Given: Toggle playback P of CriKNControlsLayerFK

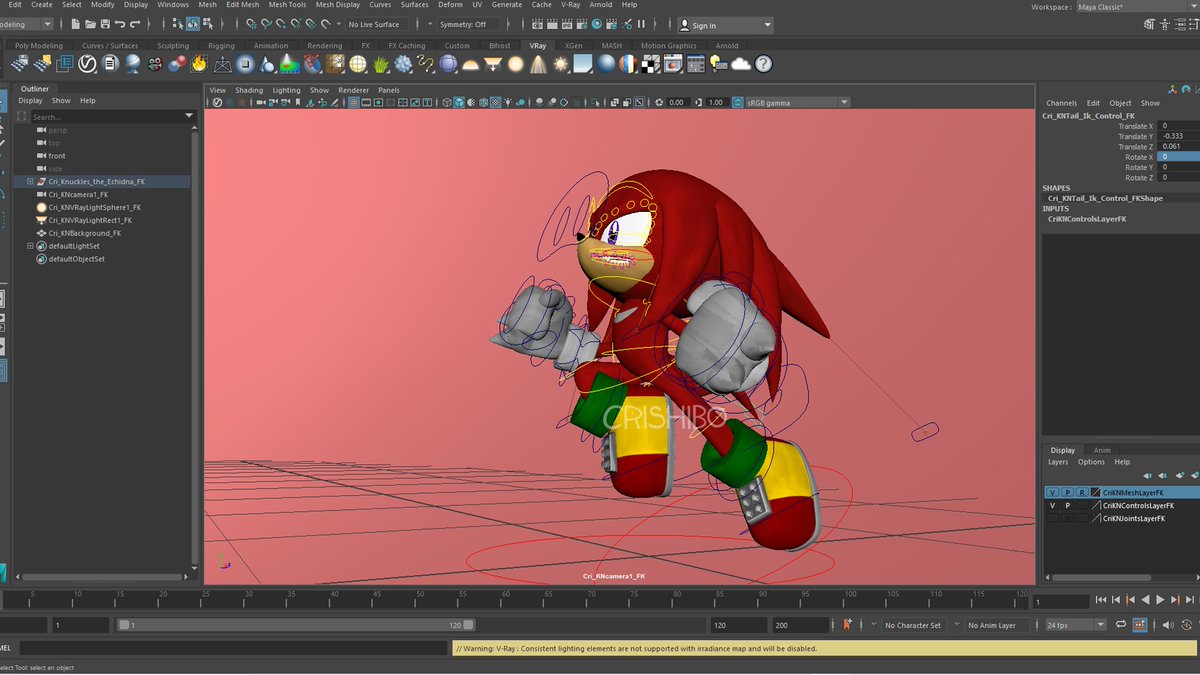Looking at the screenshot, I should [x=1067, y=506].
